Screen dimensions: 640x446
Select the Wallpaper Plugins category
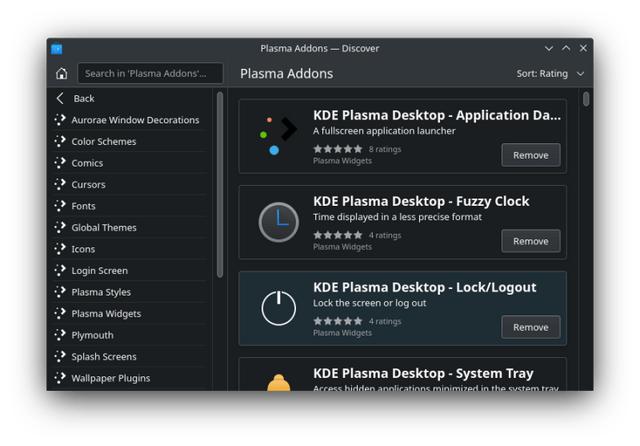[130, 378]
